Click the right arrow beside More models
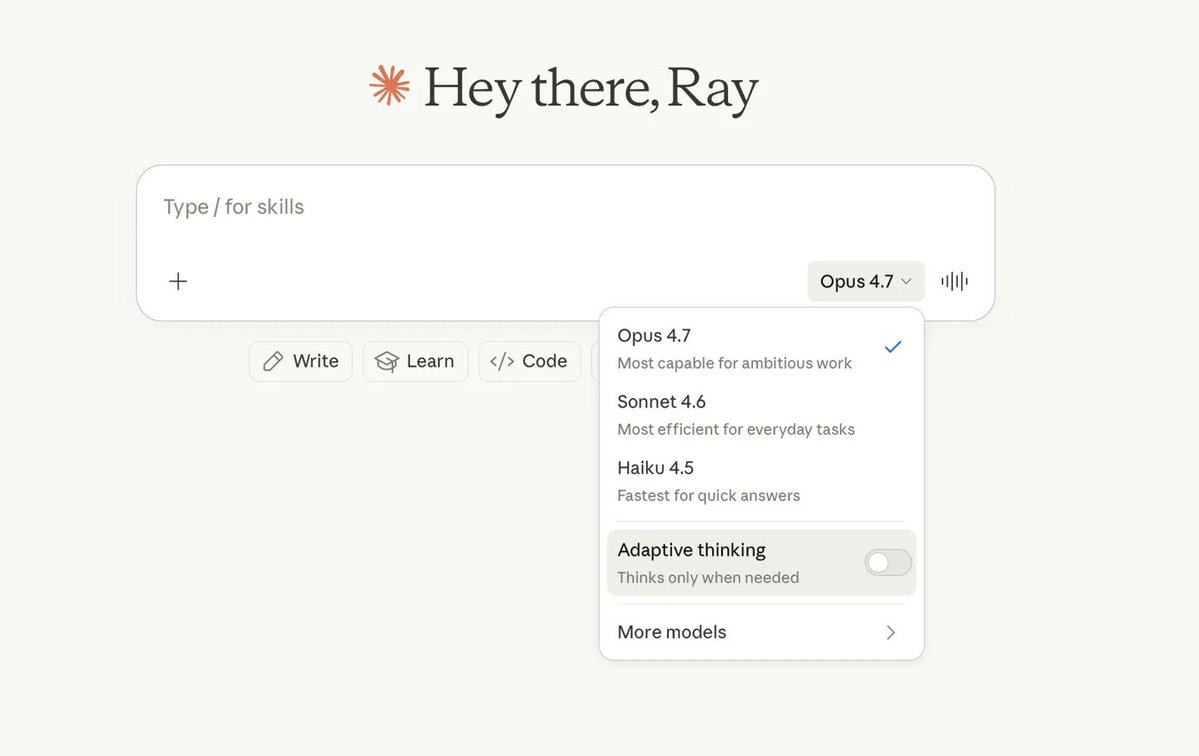 tap(890, 632)
